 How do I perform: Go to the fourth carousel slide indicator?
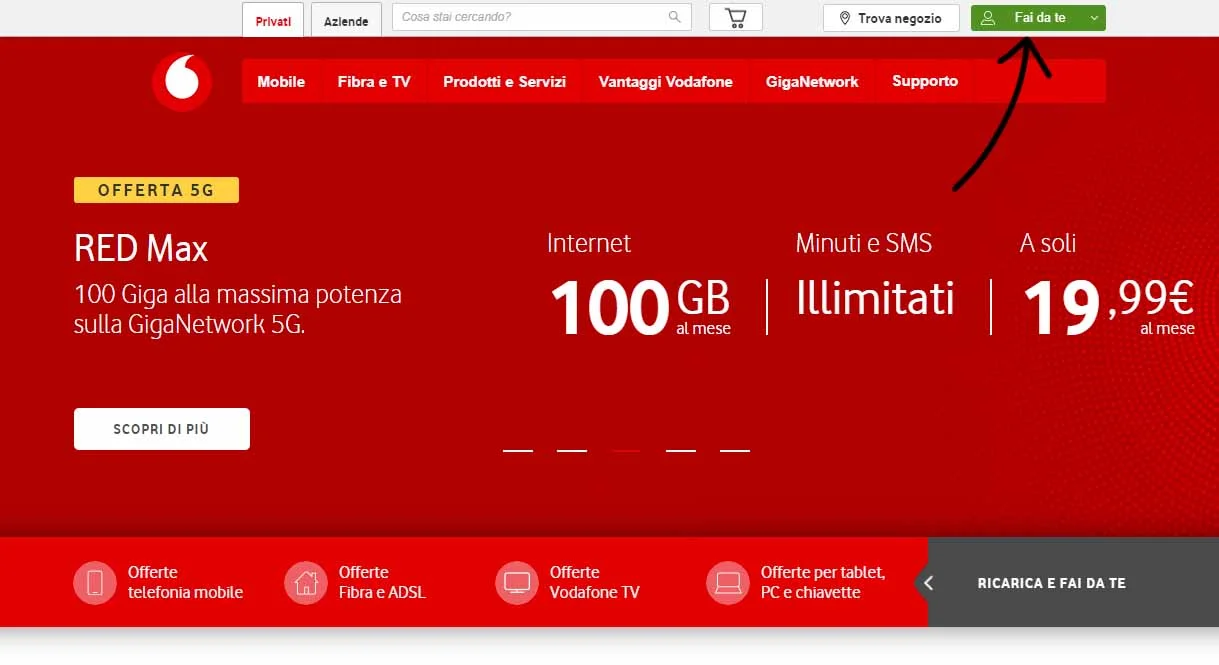pos(681,451)
